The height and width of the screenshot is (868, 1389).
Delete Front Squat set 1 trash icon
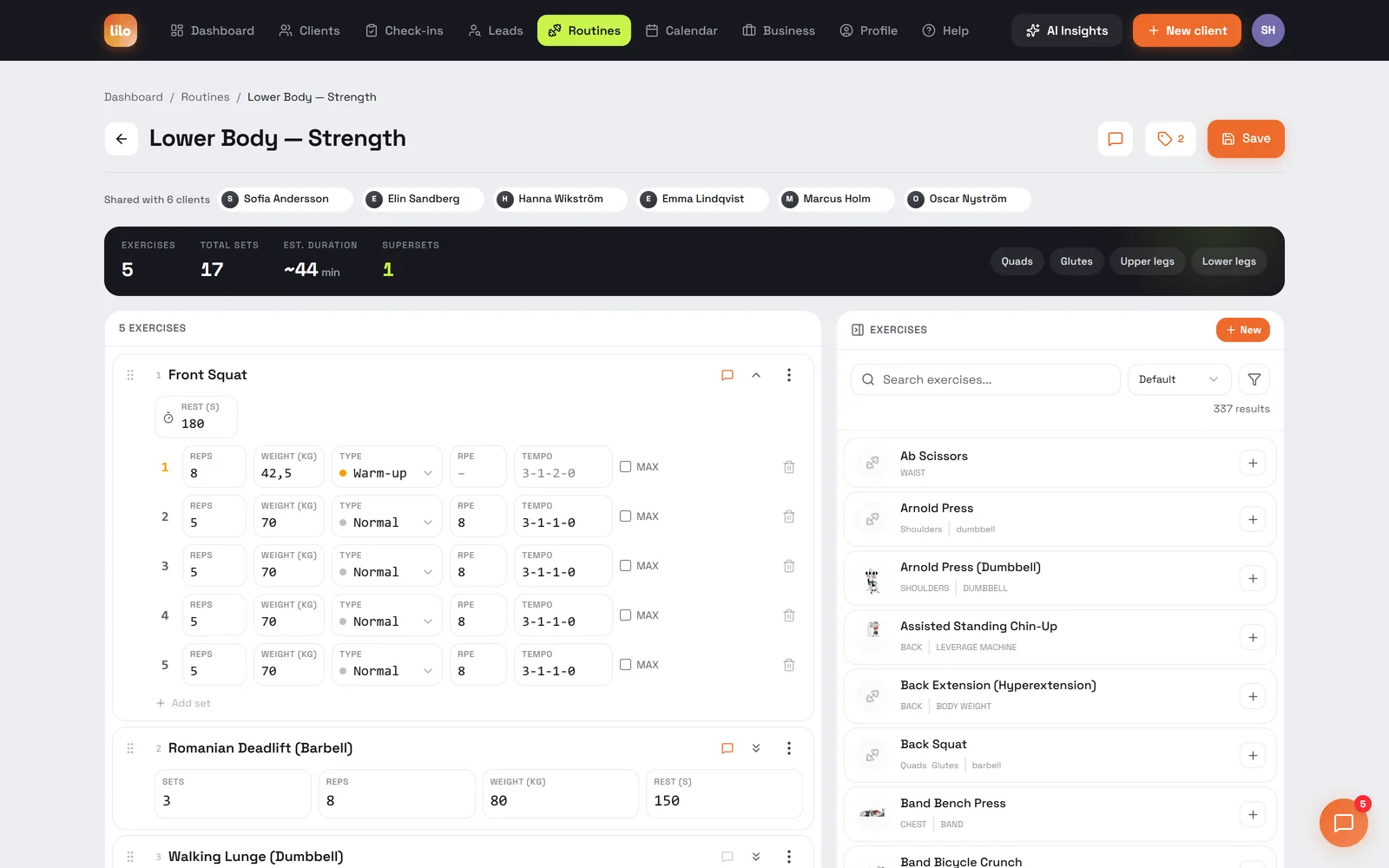[789, 467]
